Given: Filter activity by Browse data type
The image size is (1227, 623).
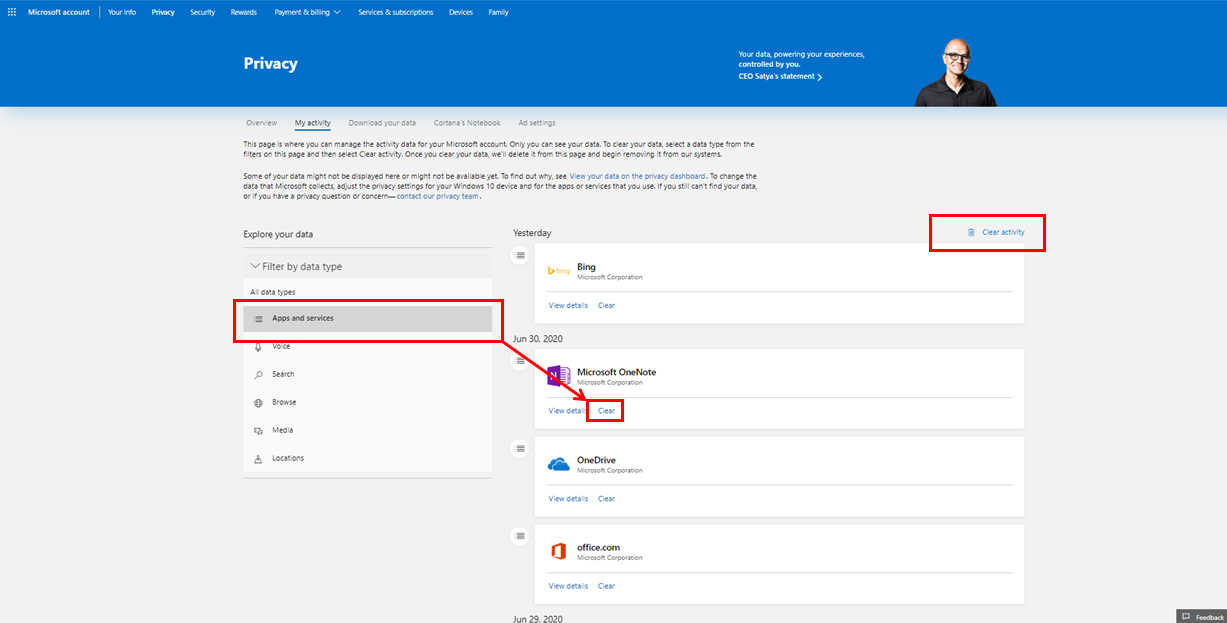Looking at the screenshot, I should coord(283,402).
